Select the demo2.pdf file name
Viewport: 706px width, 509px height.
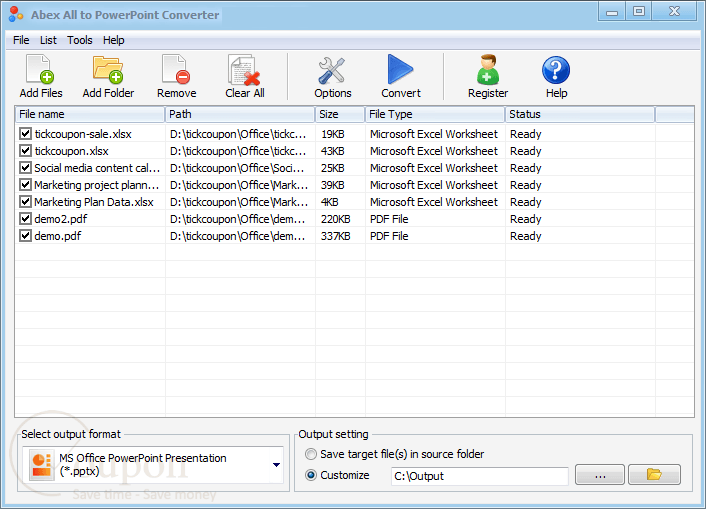coord(61,219)
